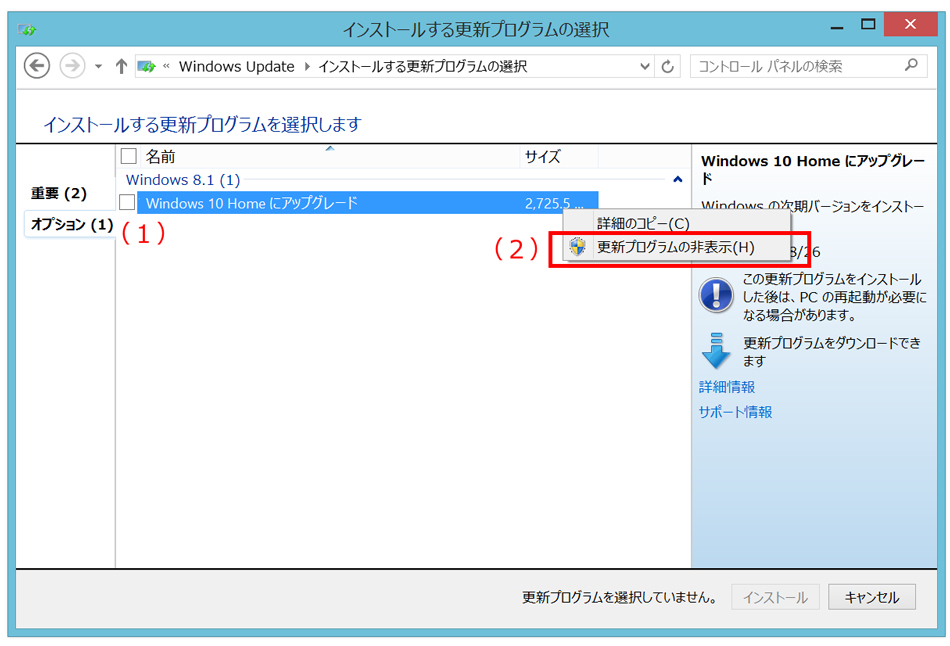Viewport: 950px width, 646px height.
Task: Maximize the window
Action: (x=868, y=25)
